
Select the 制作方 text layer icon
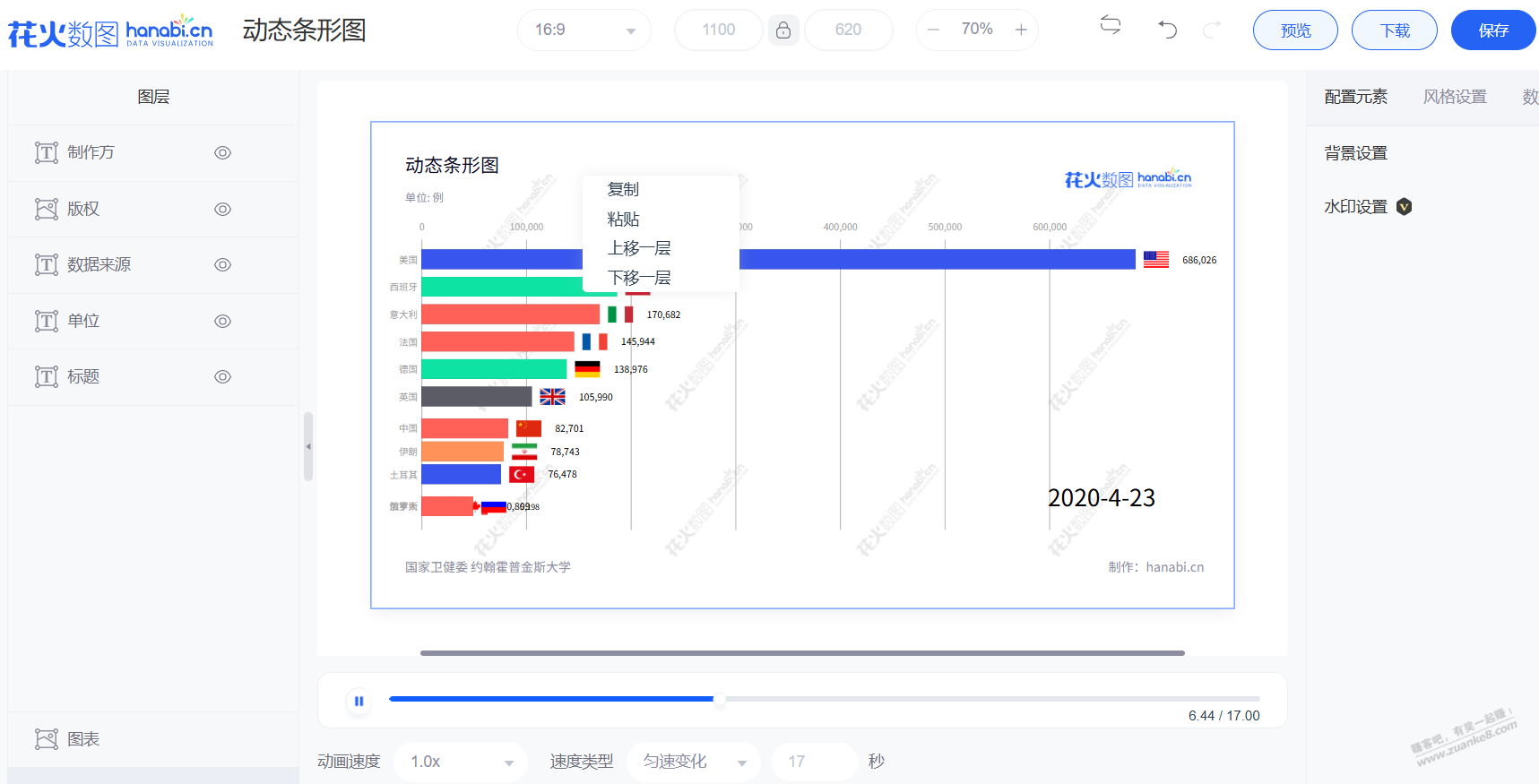[x=47, y=153]
